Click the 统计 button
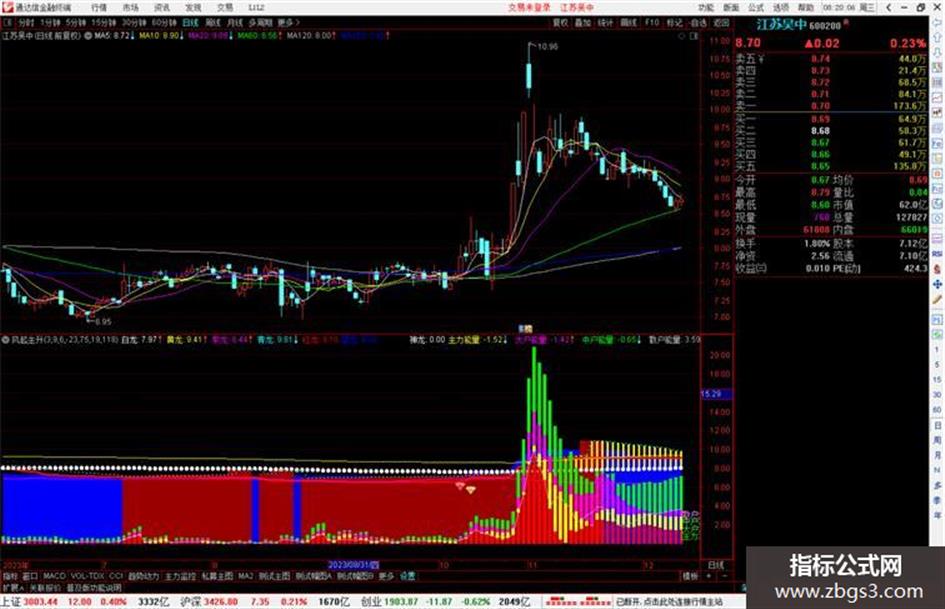Screen dimensions: 945x609 tap(605, 22)
